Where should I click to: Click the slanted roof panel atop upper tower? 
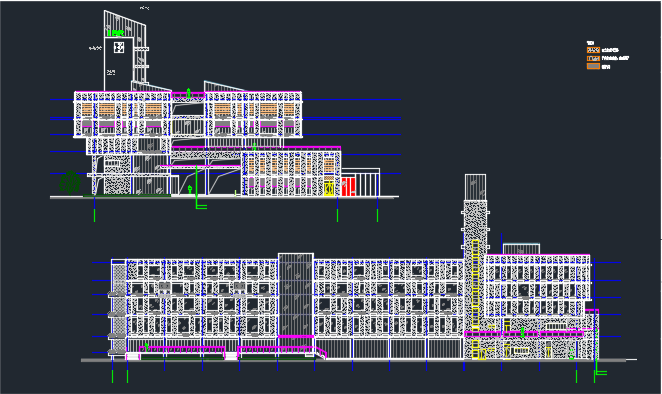(x=125, y=25)
